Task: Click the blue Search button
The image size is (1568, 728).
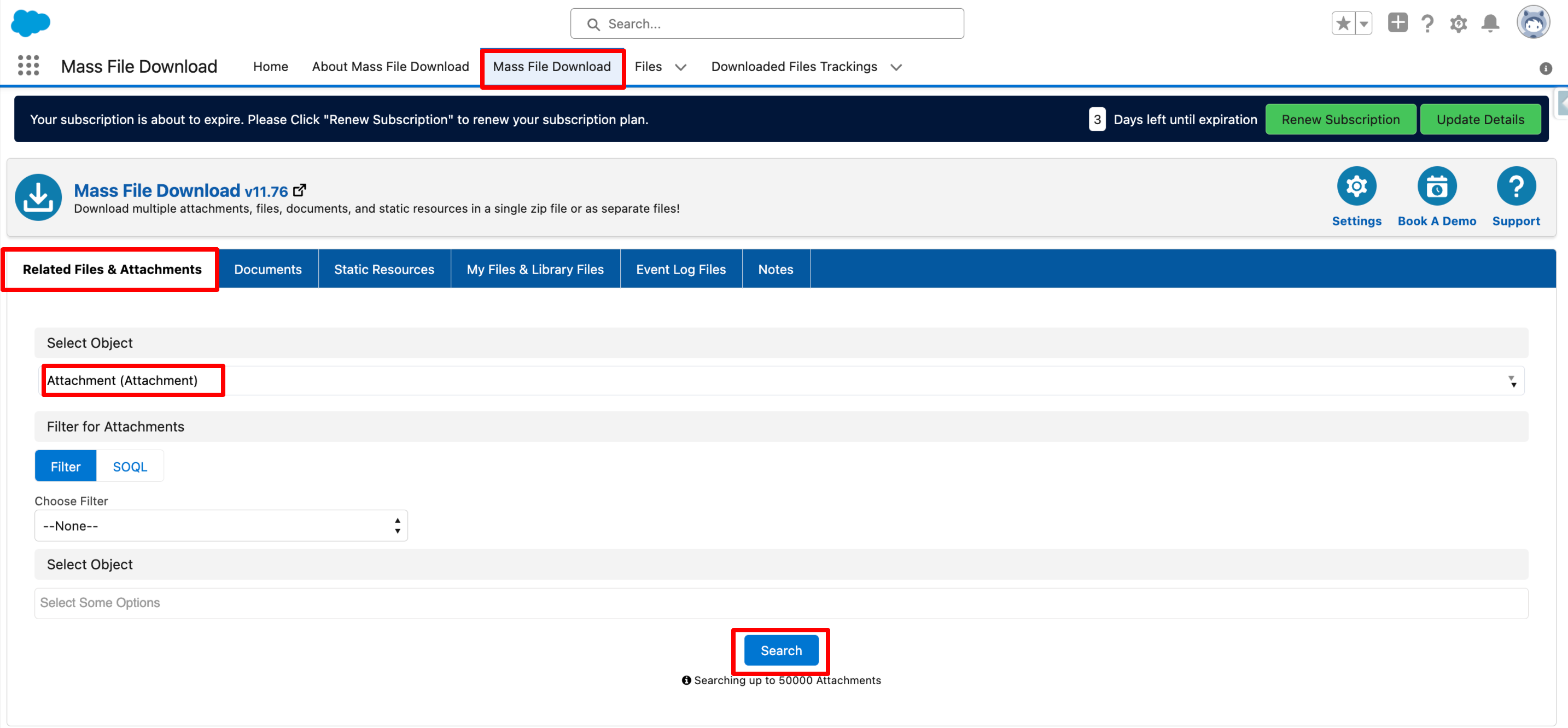Action: 780,650
